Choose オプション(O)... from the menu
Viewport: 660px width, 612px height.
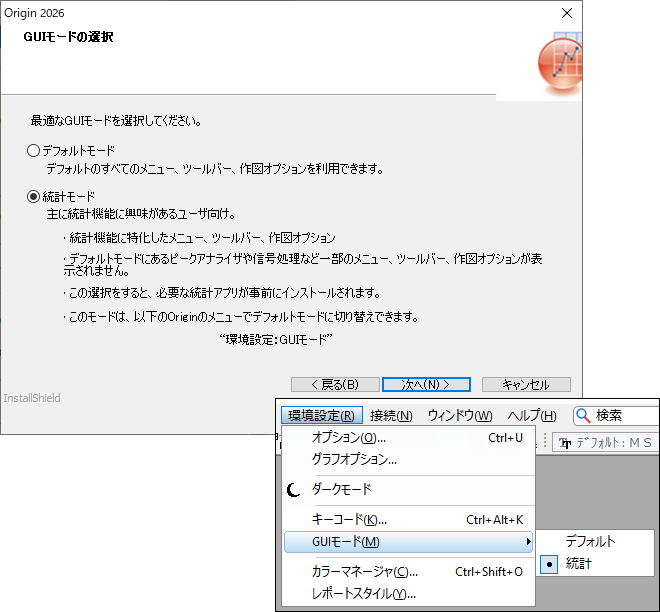(348, 438)
